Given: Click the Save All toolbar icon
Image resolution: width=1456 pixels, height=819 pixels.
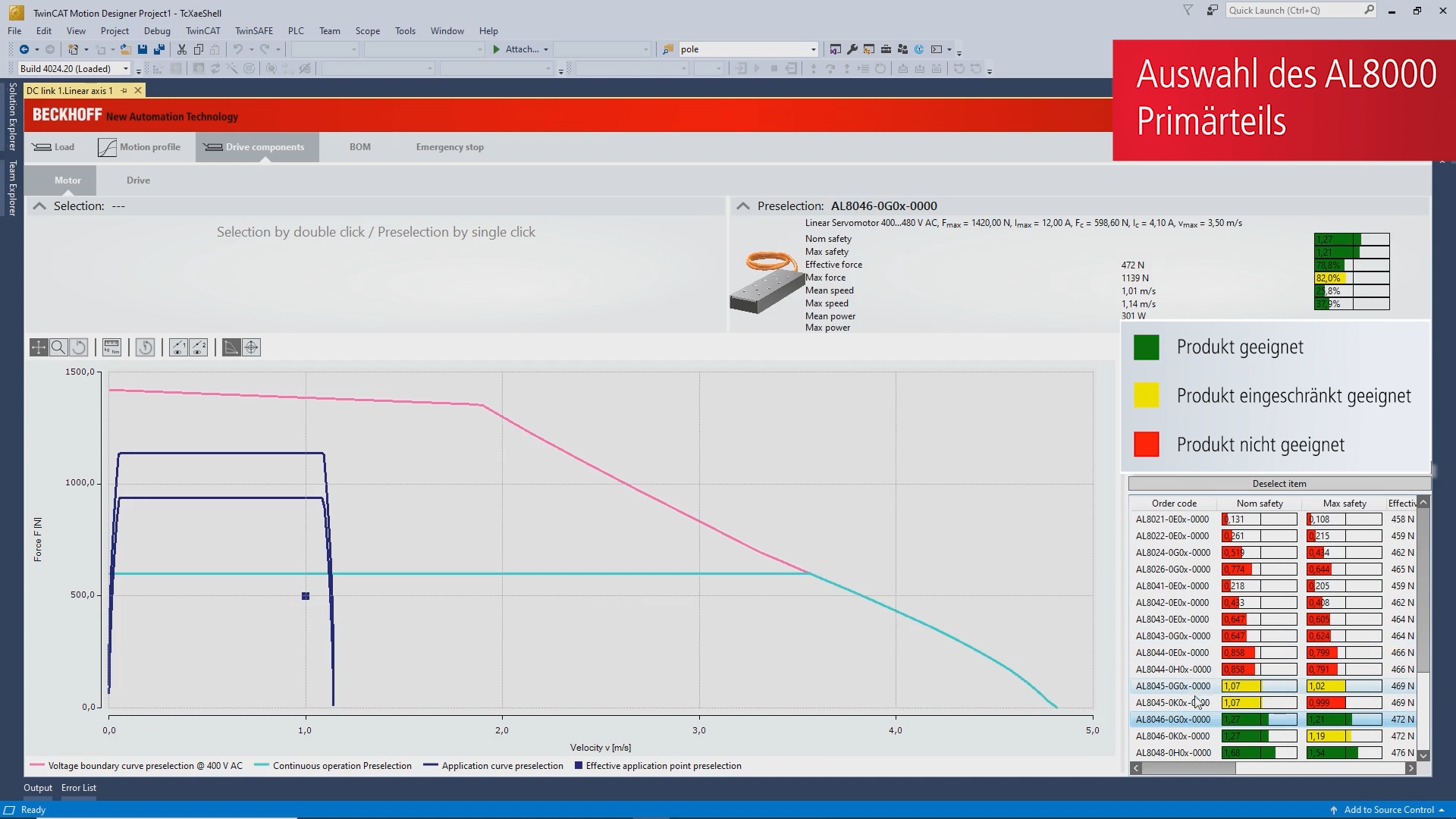Looking at the screenshot, I should 159,49.
